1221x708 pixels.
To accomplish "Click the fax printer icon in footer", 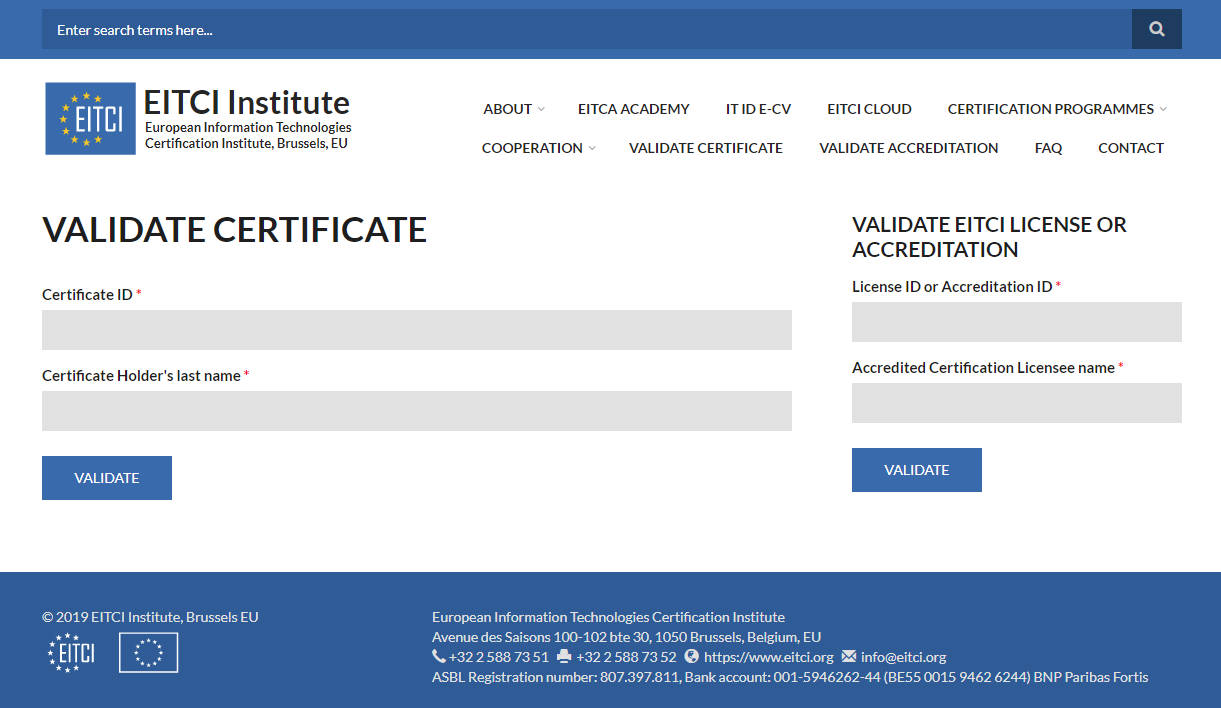I will (564, 657).
